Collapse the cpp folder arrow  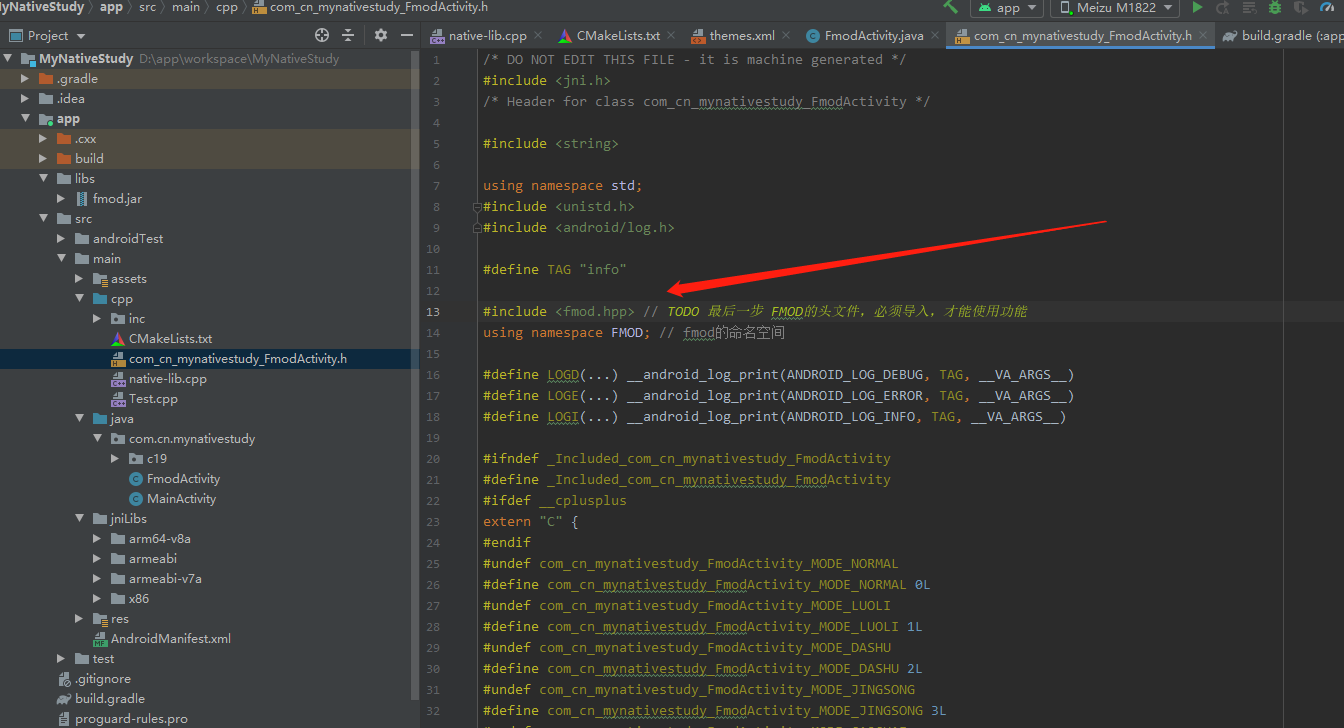tap(80, 299)
